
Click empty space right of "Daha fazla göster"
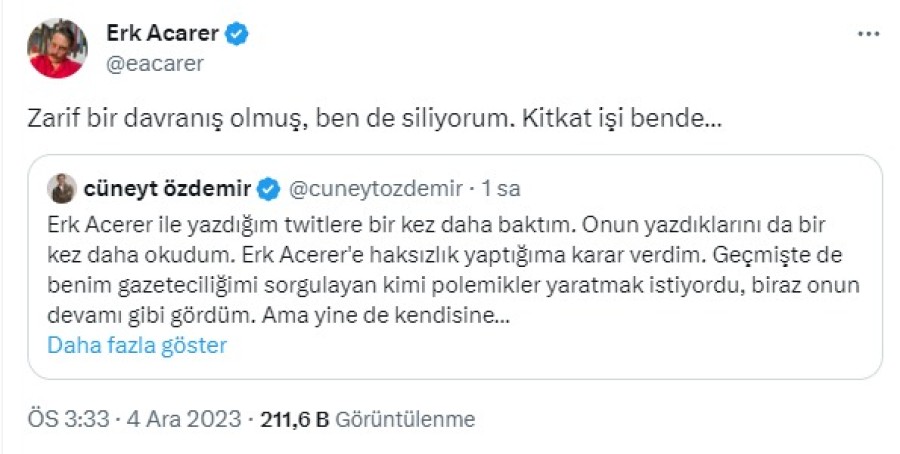click(550, 346)
